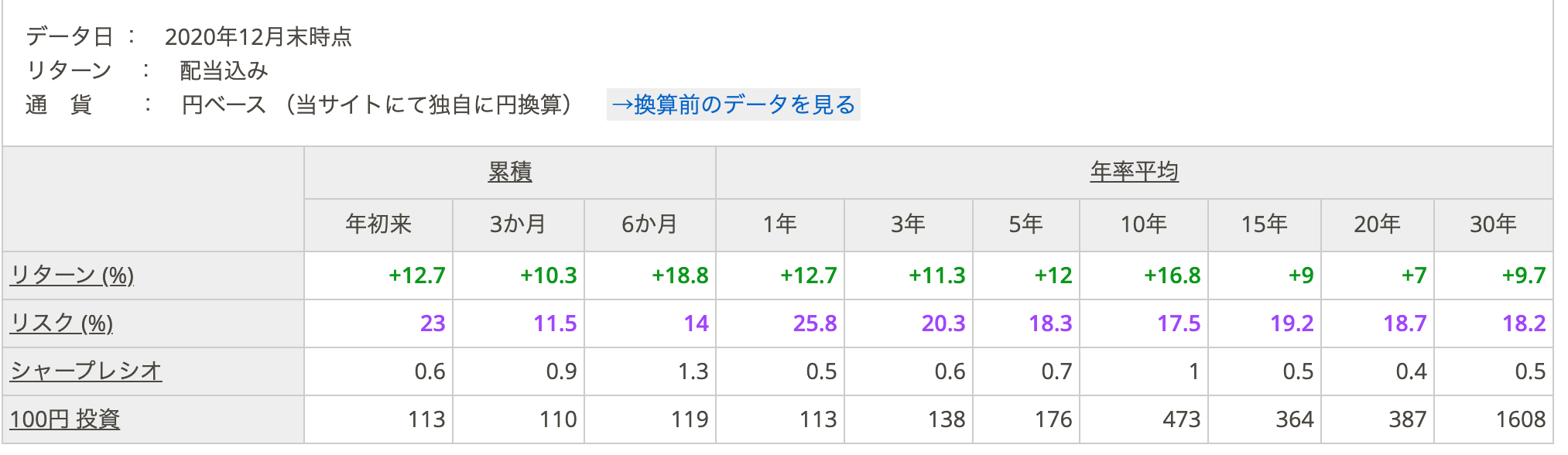Screen dimensions: 1568x455
Task: Click the リターン (%) row label link
Action: (x=72, y=275)
